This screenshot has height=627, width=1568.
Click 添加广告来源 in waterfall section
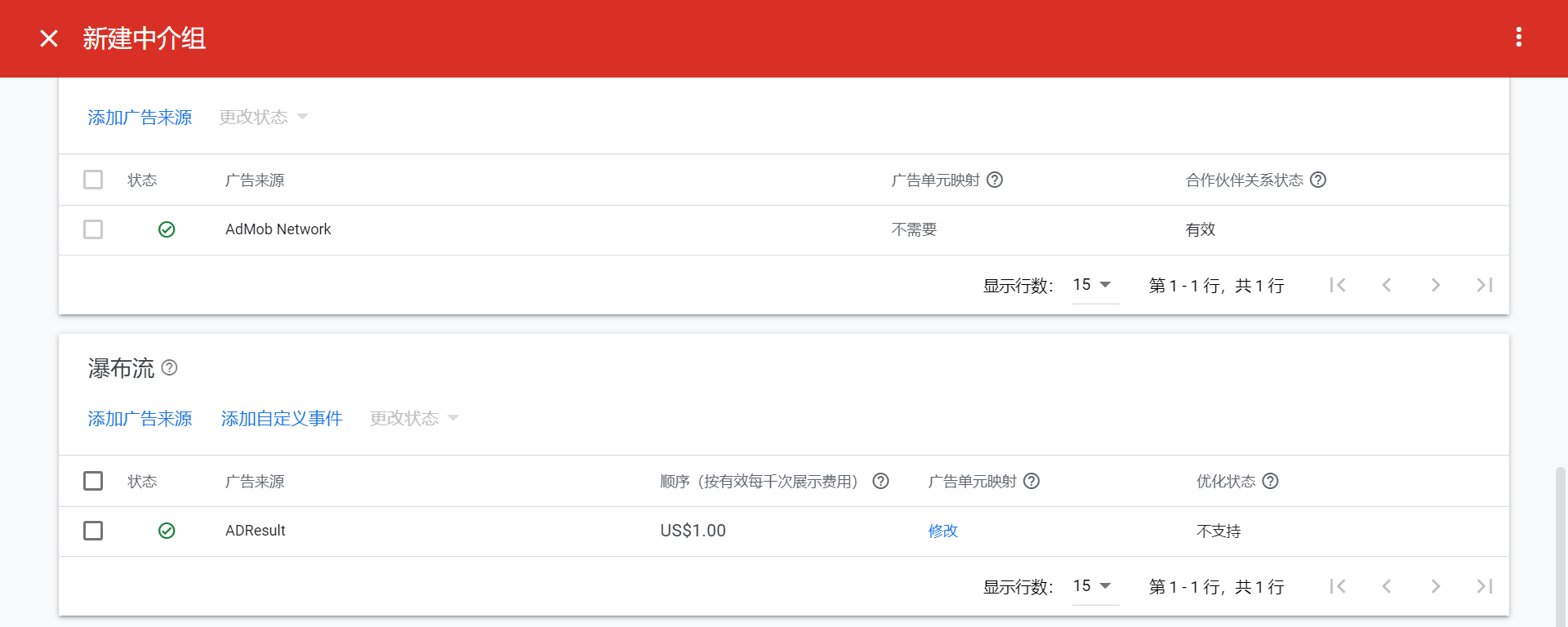pyautogui.click(x=140, y=419)
